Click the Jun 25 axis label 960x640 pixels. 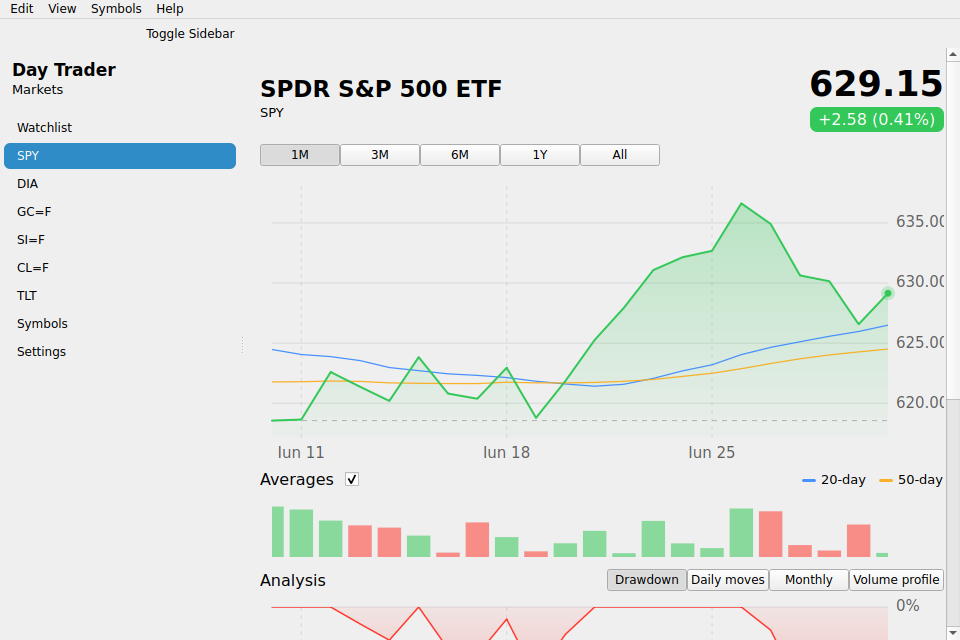tap(711, 453)
